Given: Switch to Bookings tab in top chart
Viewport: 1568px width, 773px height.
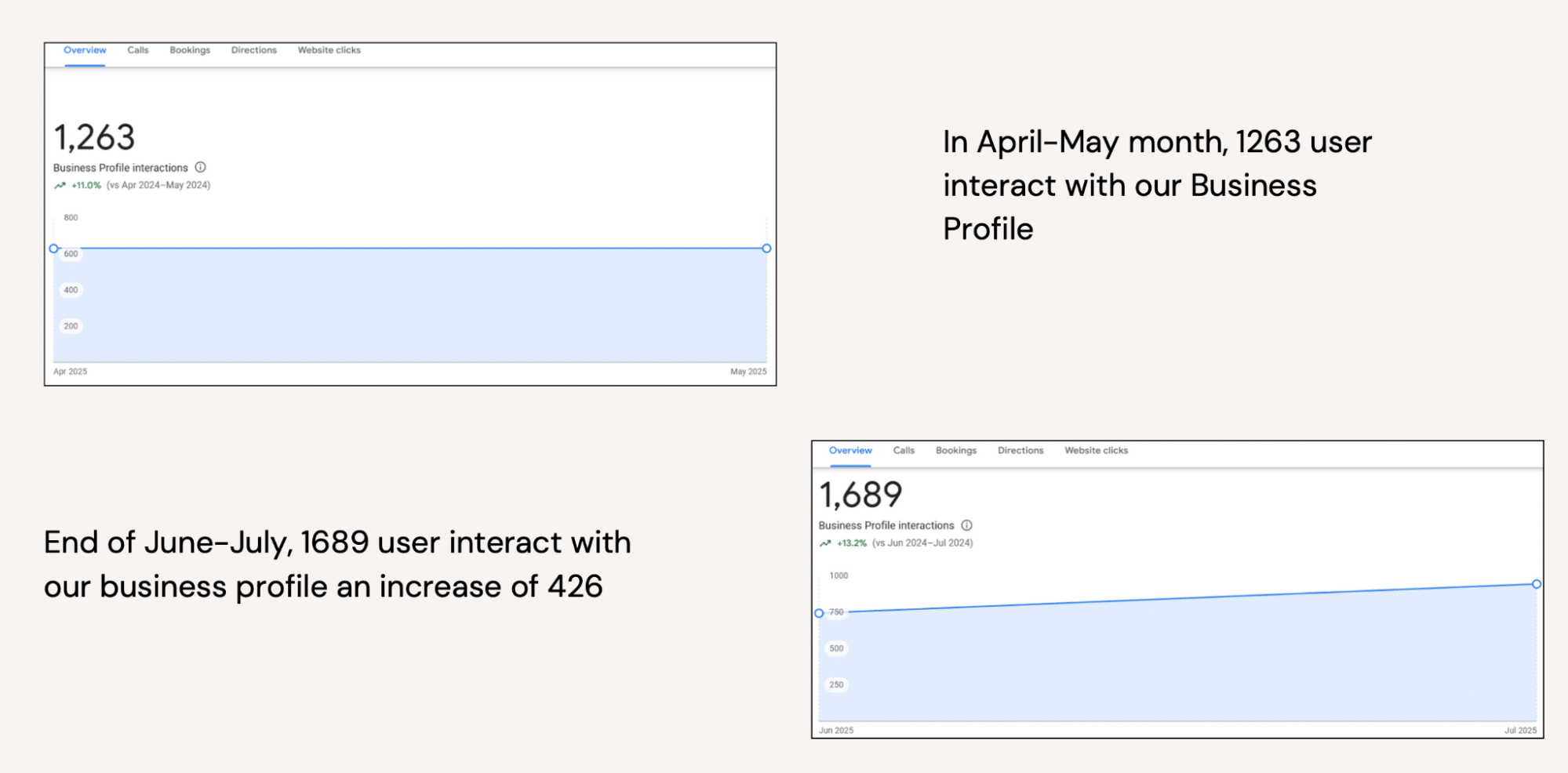Looking at the screenshot, I should (x=190, y=50).
